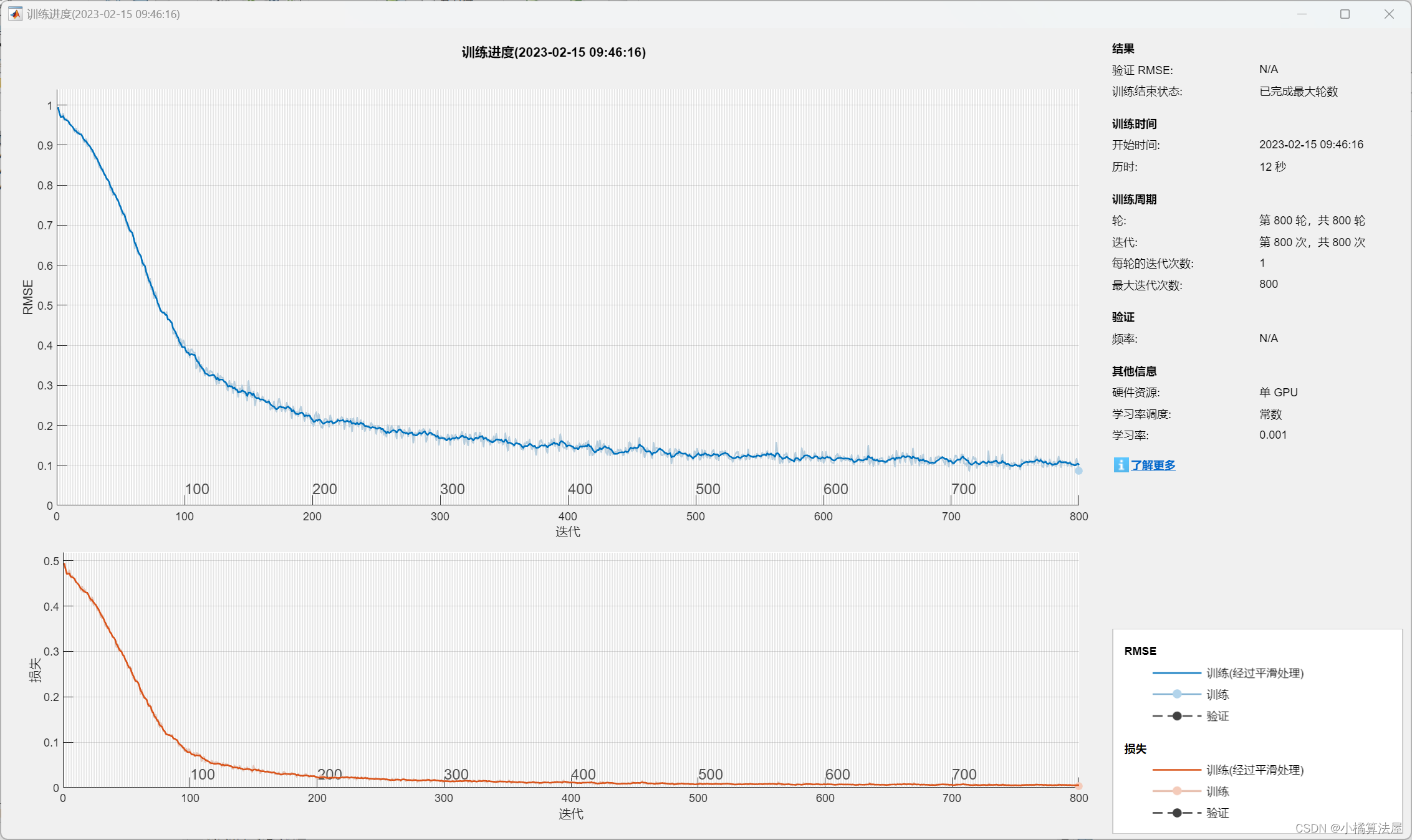Click the blue 训练(经过平滑处理) RMSE legend entry
1412x840 pixels.
[x=1228, y=673]
